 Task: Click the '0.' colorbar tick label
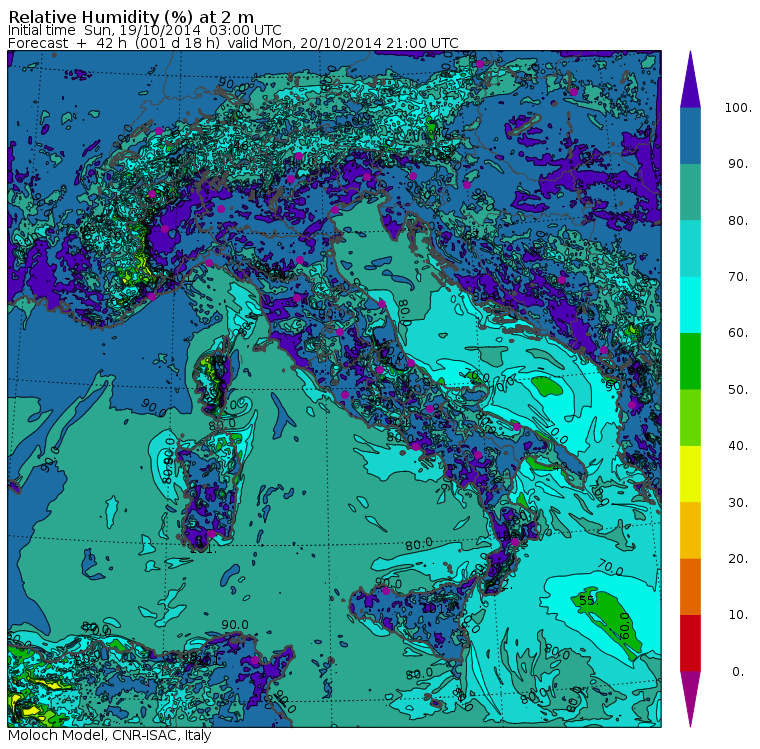point(738,672)
